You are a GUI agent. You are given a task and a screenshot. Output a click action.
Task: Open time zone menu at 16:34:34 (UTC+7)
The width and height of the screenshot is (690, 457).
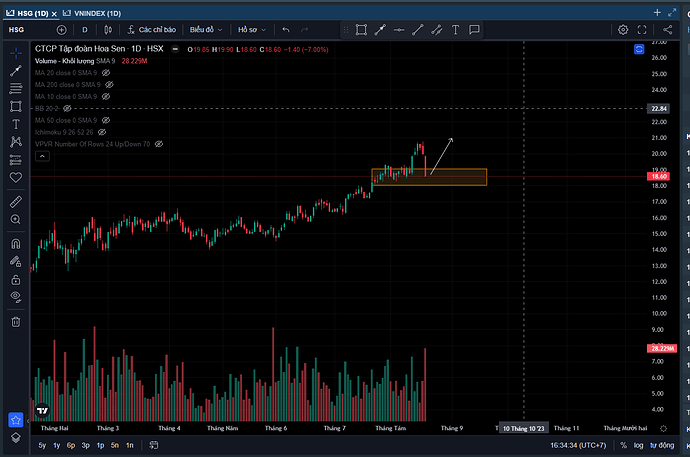578,445
